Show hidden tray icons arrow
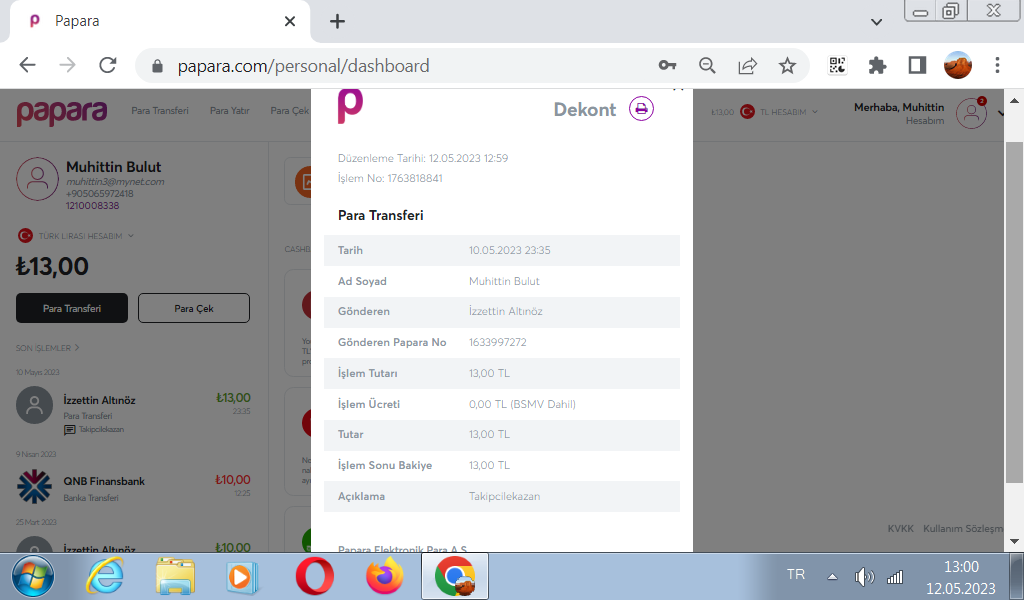Viewport: 1024px width, 600px height. (x=832, y=576)
